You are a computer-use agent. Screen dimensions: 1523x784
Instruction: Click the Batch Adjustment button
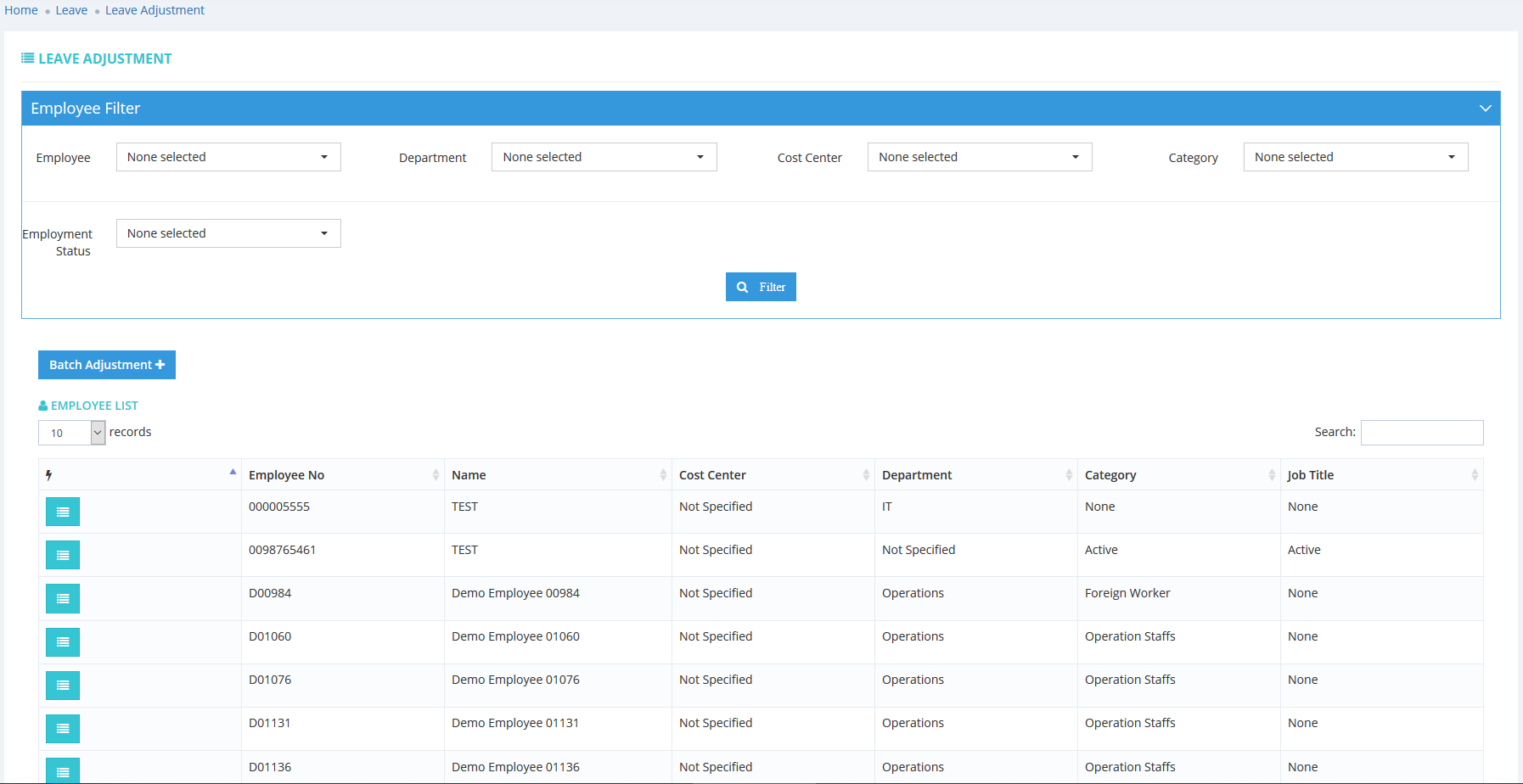(x=107, y=365)
